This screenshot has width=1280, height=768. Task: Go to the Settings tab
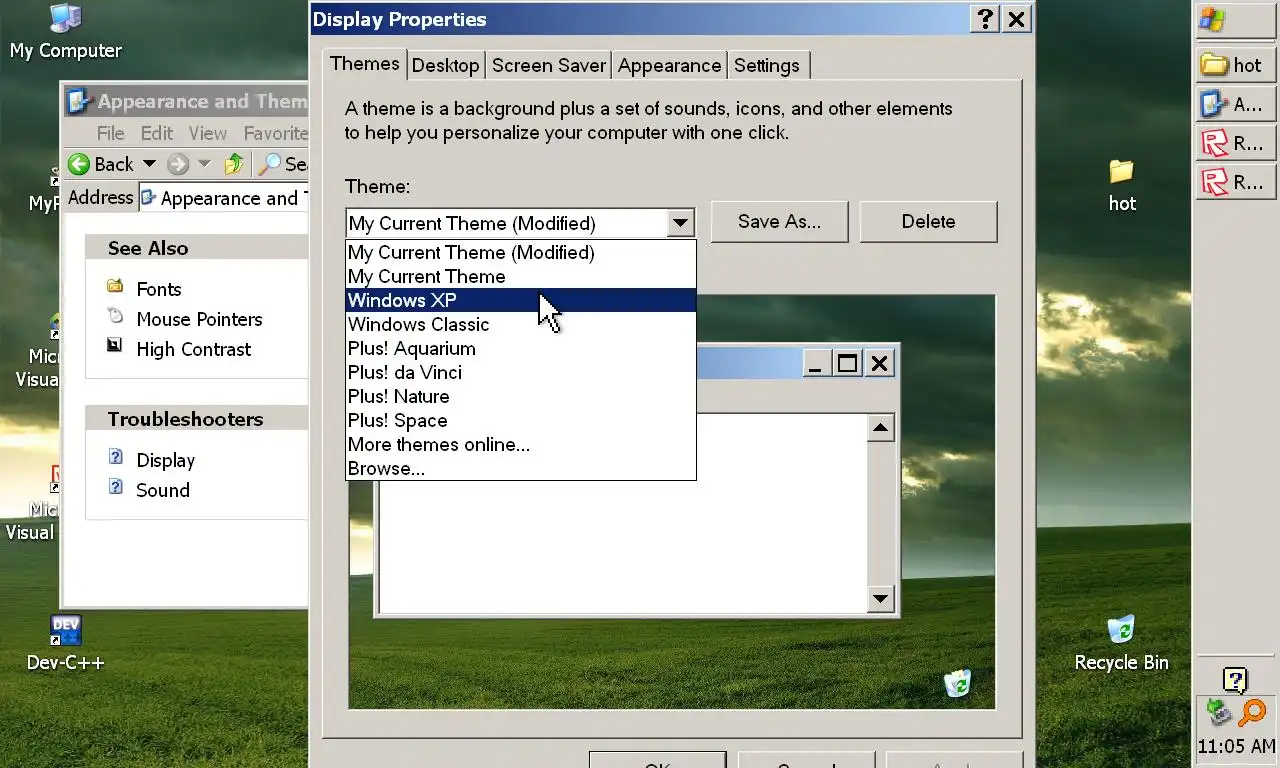click(767, 65)
